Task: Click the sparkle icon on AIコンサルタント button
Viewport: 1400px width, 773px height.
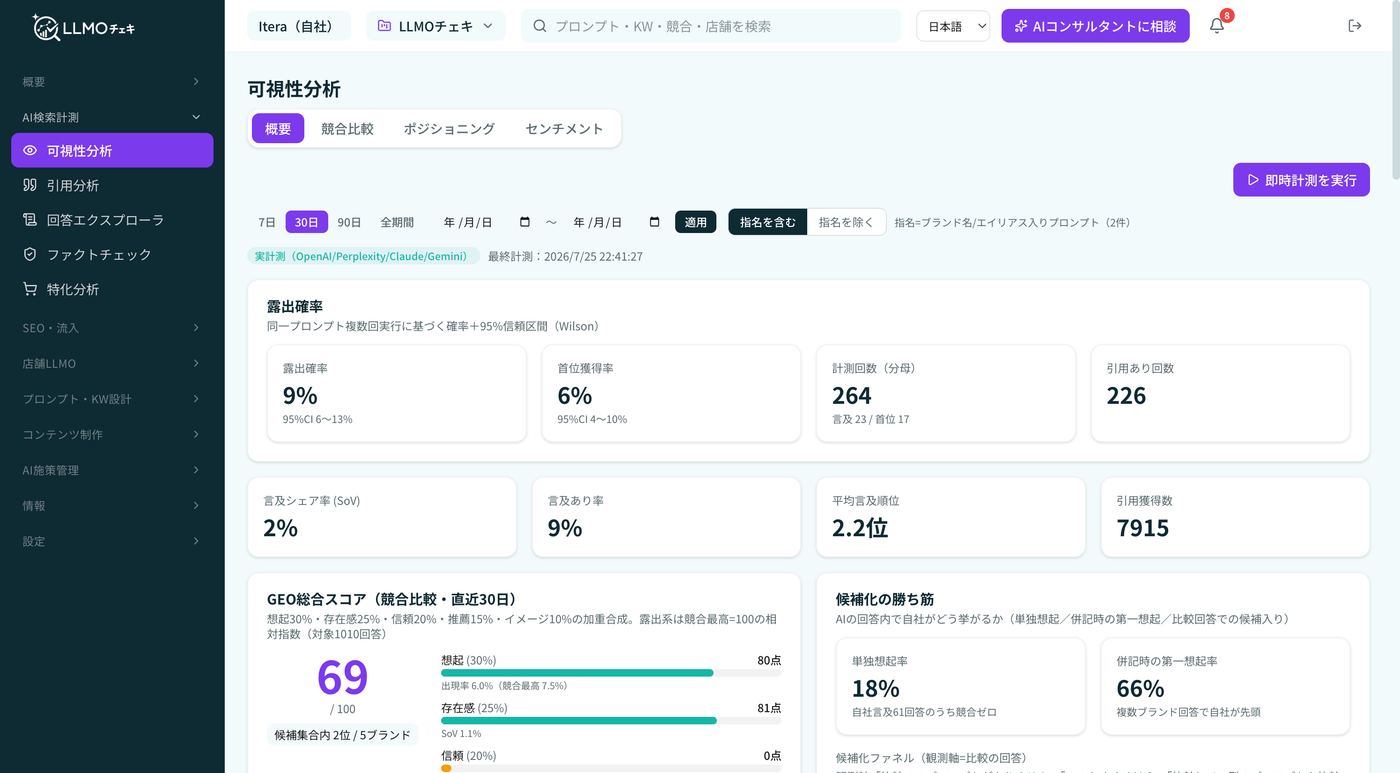Action: [1021, 26]
